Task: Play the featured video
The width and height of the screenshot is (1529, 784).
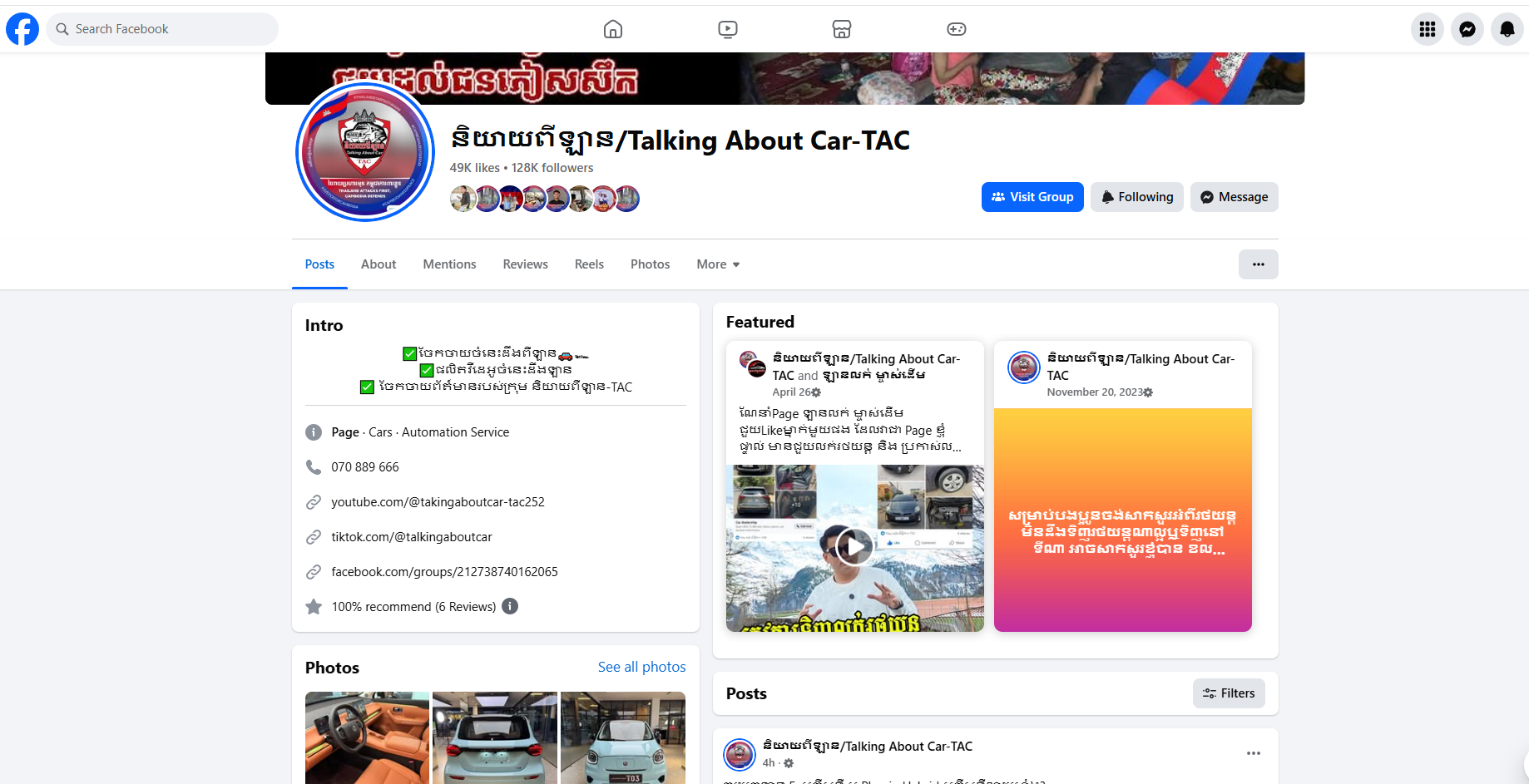Action: tap(854, 547)
